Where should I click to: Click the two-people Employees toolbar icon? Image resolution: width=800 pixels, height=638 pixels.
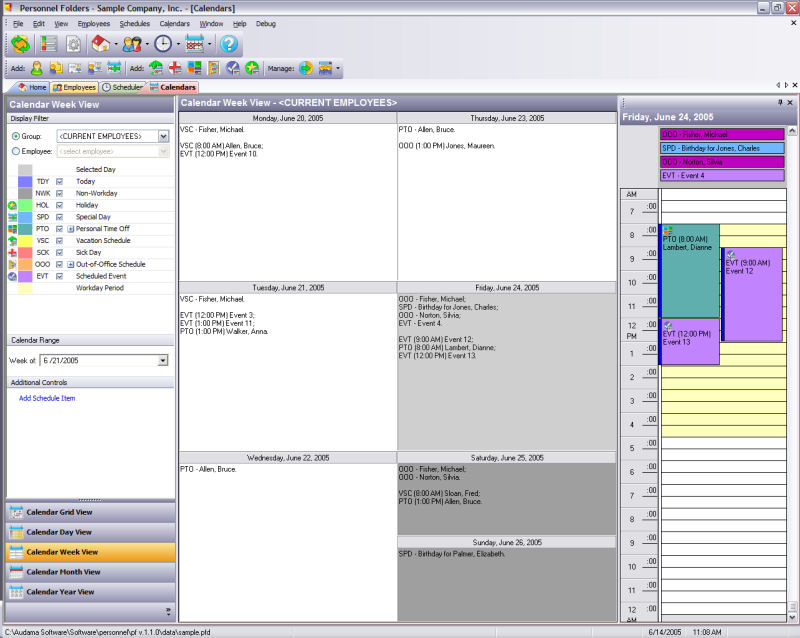click(131, 44)
